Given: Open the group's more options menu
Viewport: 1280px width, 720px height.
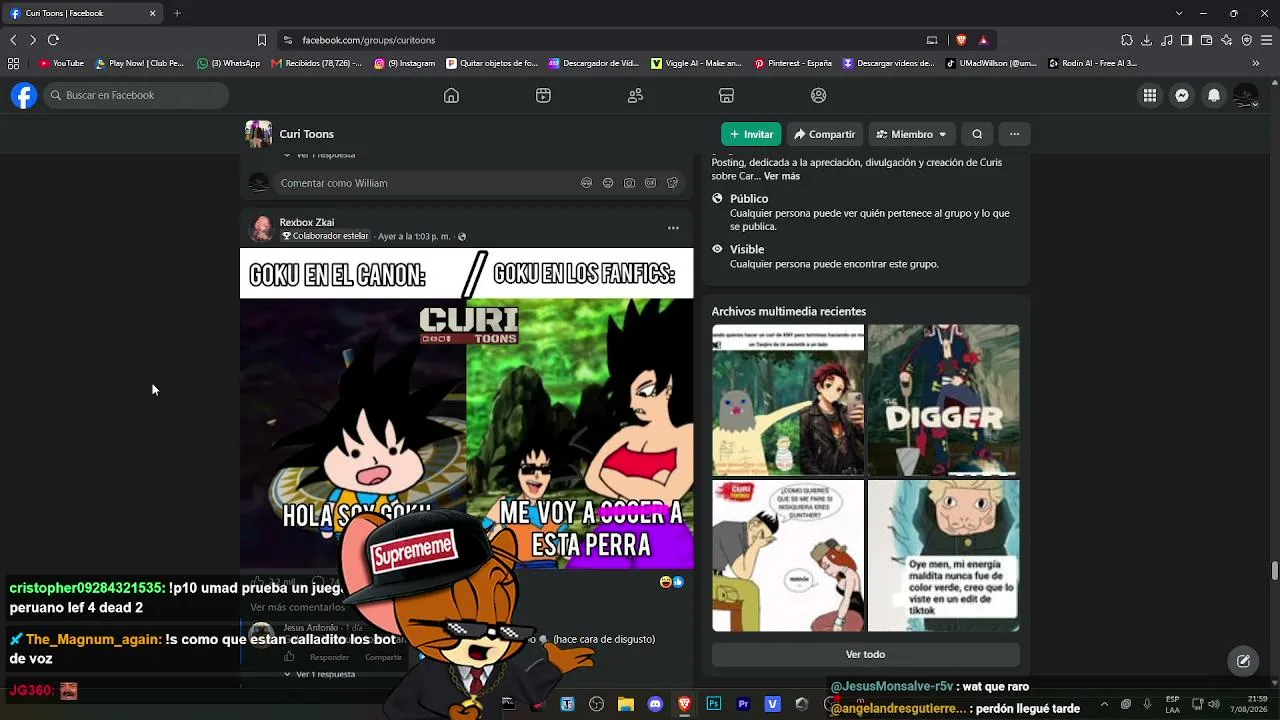Looking at the screenshot, I should tap(1014, 134).
